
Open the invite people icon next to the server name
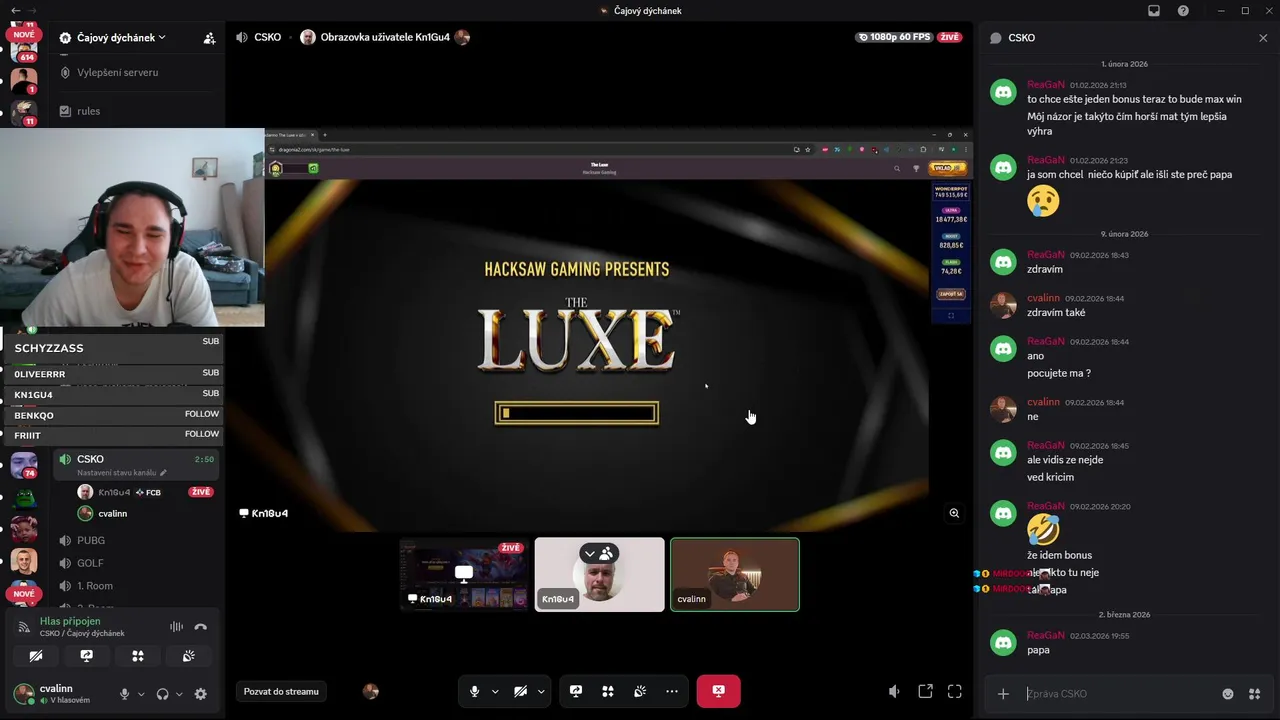click(x=209, y=38)
